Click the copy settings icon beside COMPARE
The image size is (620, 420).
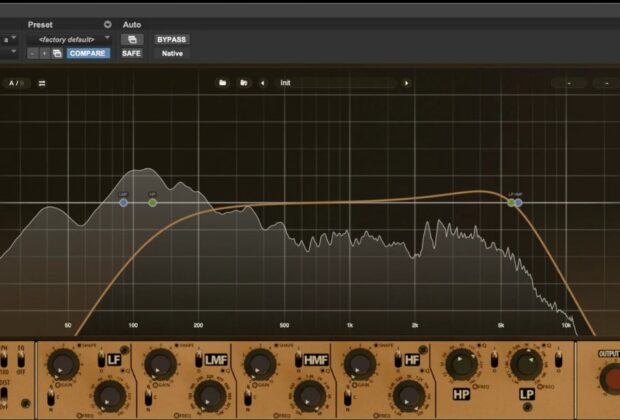point(57,53)
